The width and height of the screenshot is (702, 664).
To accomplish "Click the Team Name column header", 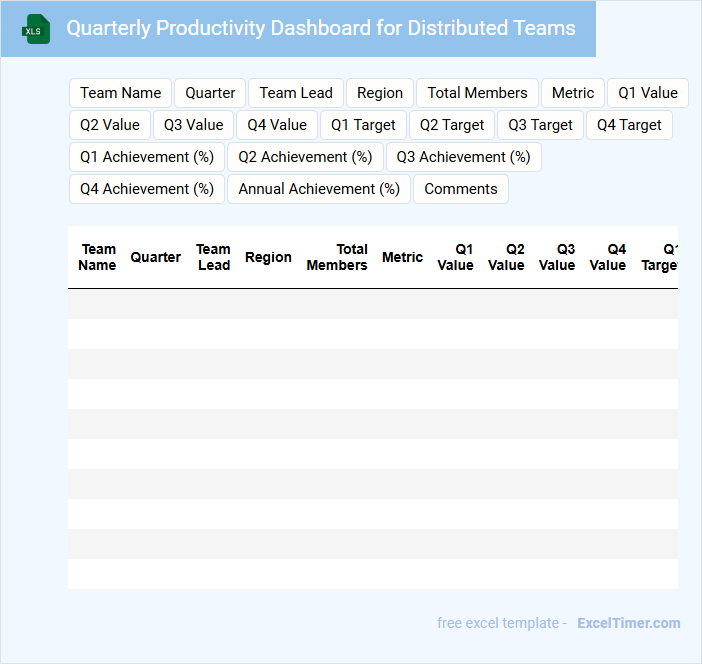I will 97,257.
